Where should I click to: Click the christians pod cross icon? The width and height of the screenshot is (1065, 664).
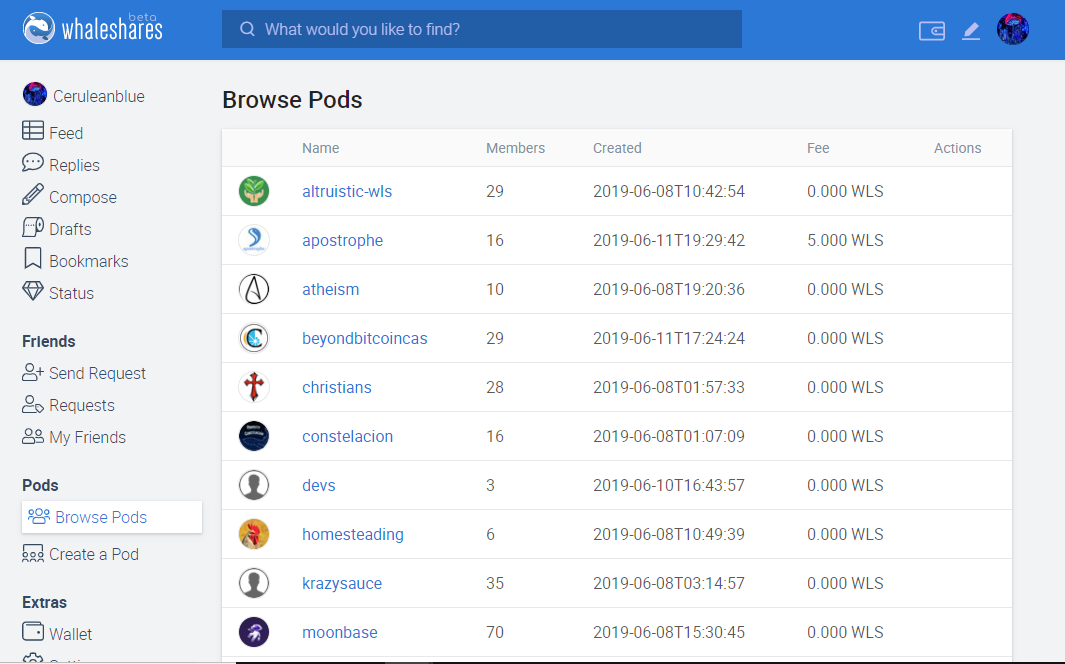point(254,387)
